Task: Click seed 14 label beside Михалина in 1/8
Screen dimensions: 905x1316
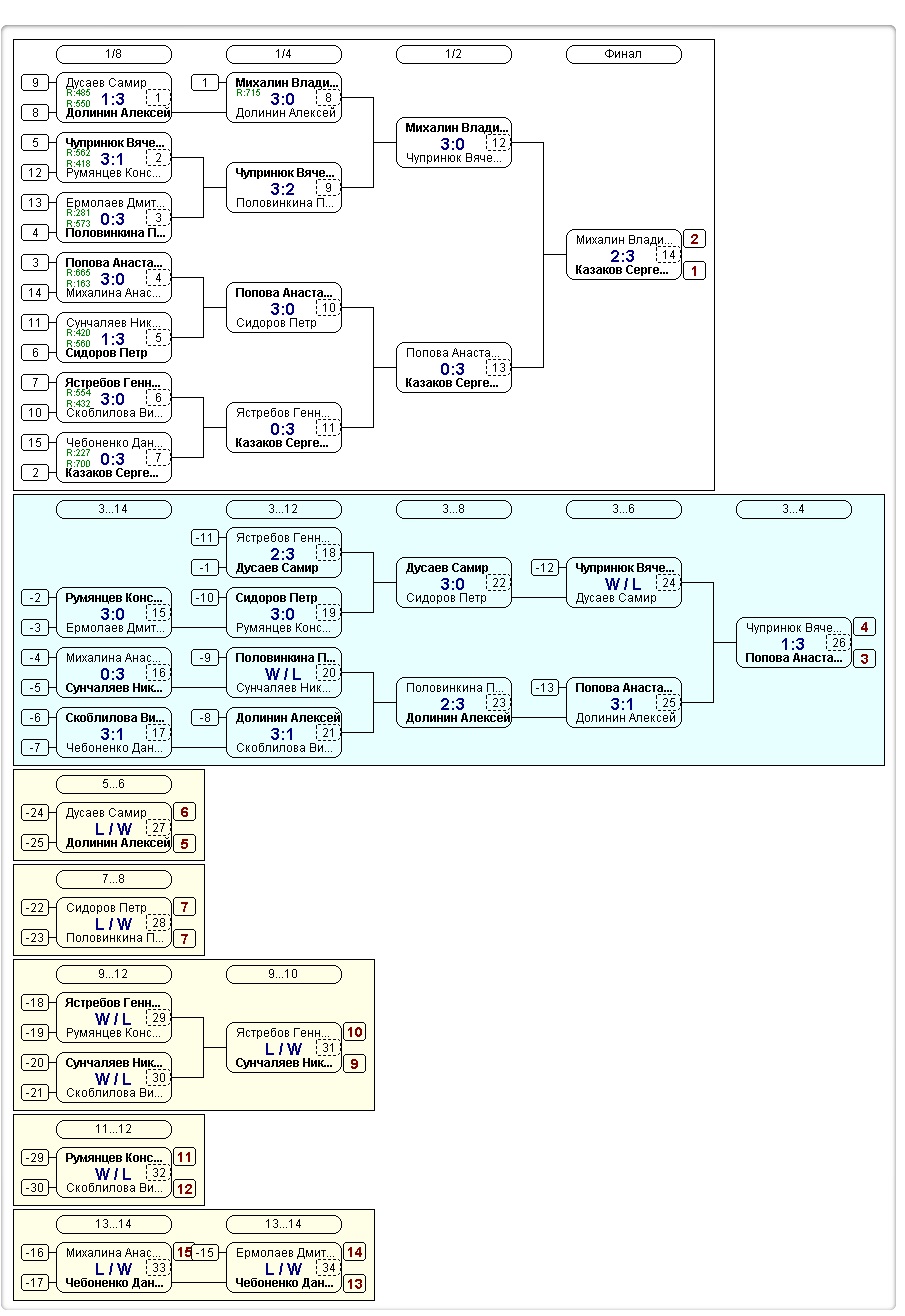Action: pos(35,293)
